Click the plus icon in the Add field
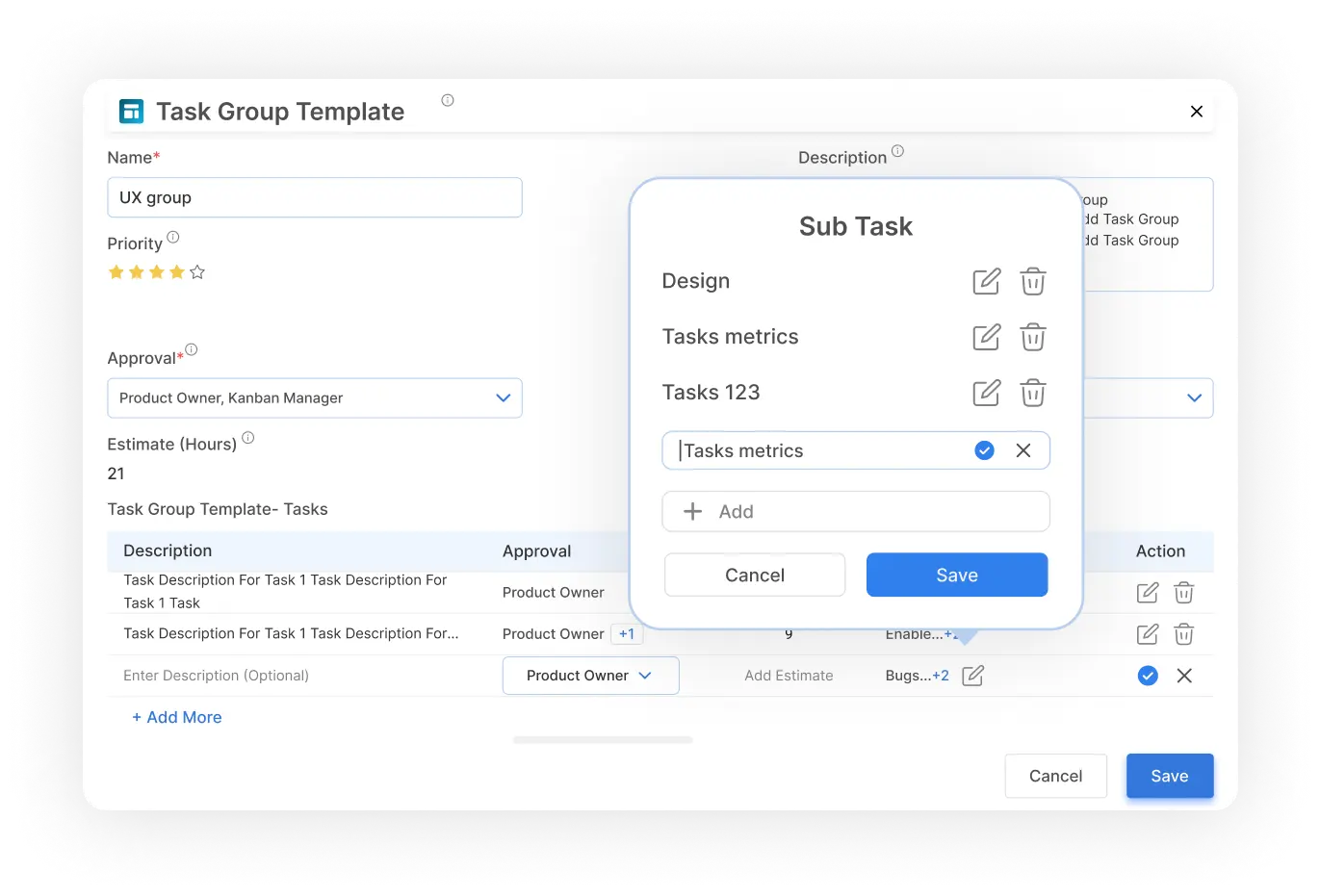Image resolution: width=1320 pixels, height=896 pixels. pos(692,511)
